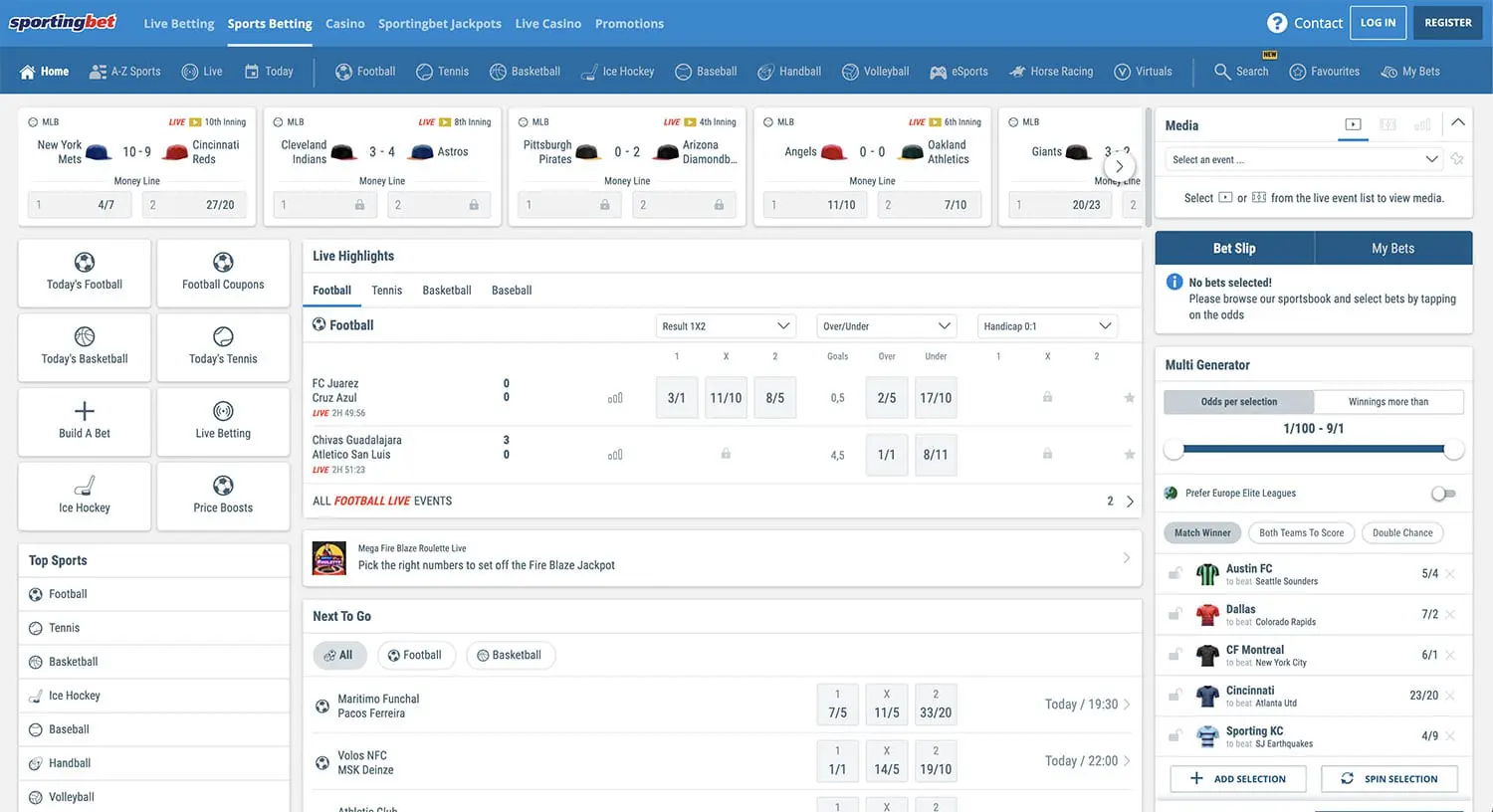Open the Select an event dropdown
The image size is (1493, 812).
pos(1304,159)
